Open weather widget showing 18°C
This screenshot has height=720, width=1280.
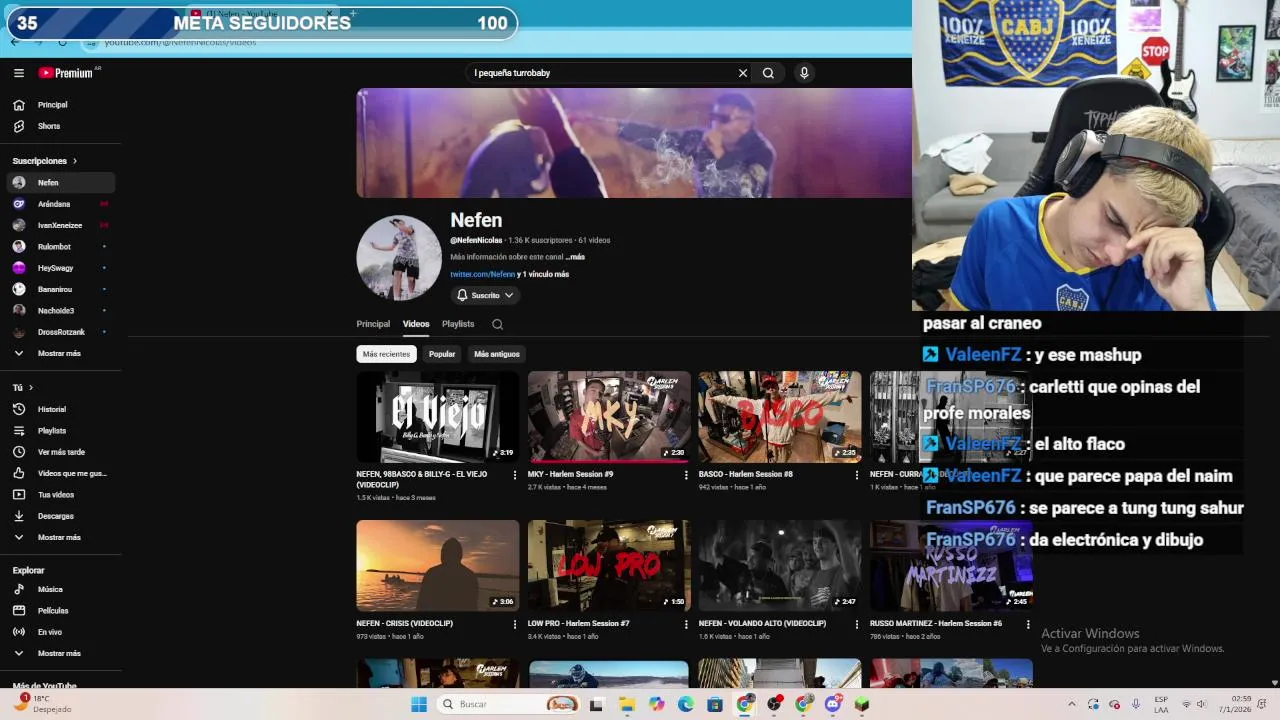(x=42, y=704)
